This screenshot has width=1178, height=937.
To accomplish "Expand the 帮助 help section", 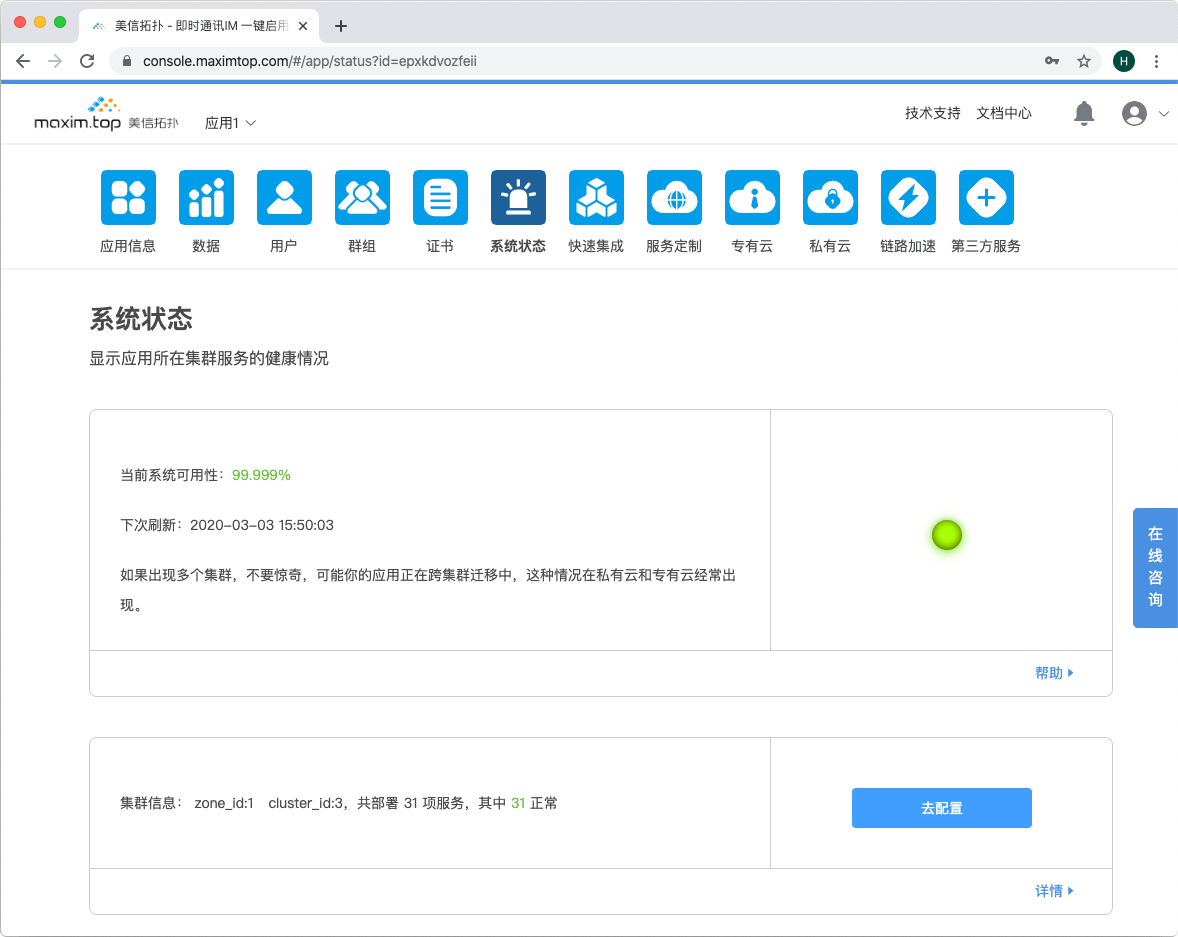I will point(1054,673).
